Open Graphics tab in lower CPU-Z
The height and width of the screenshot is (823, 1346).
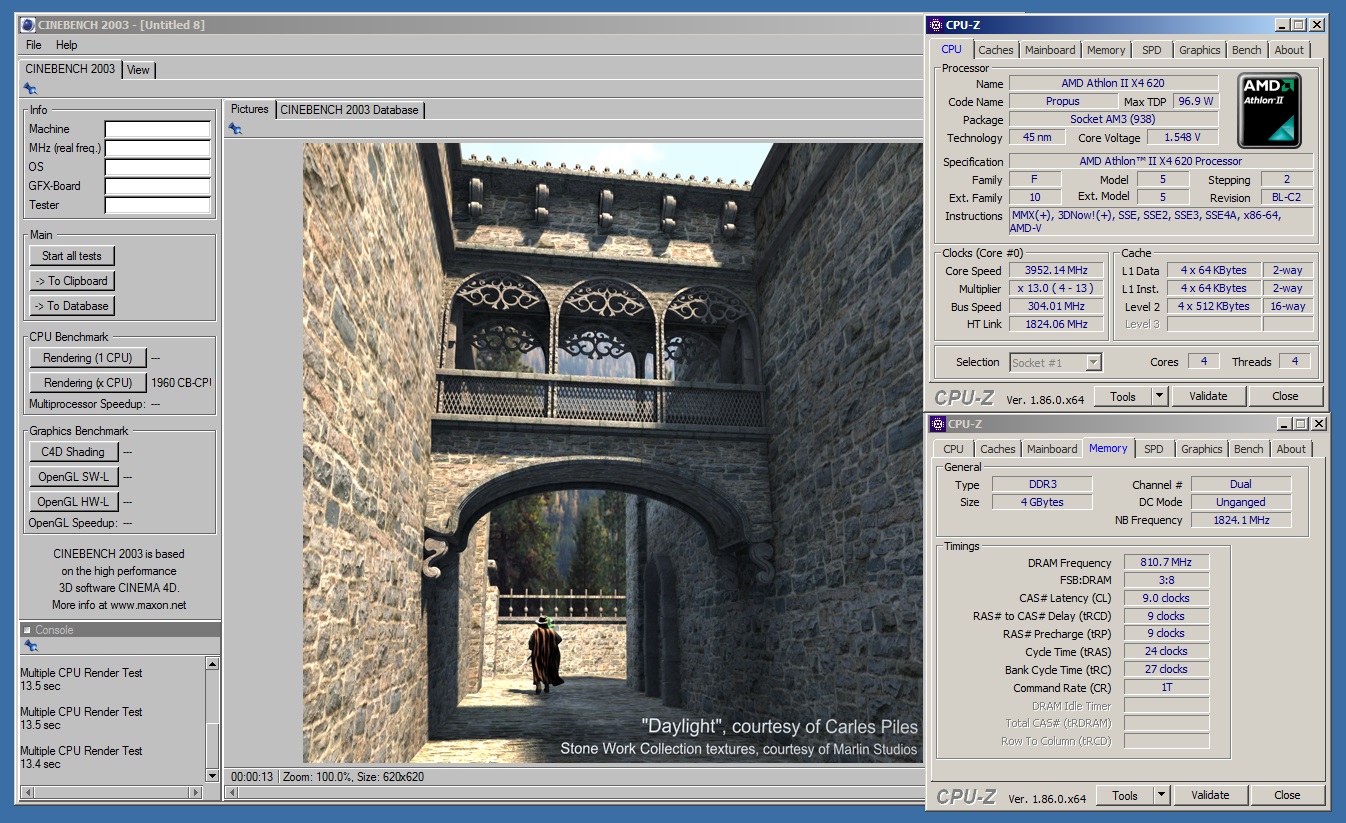click(x=1202, y=449)
